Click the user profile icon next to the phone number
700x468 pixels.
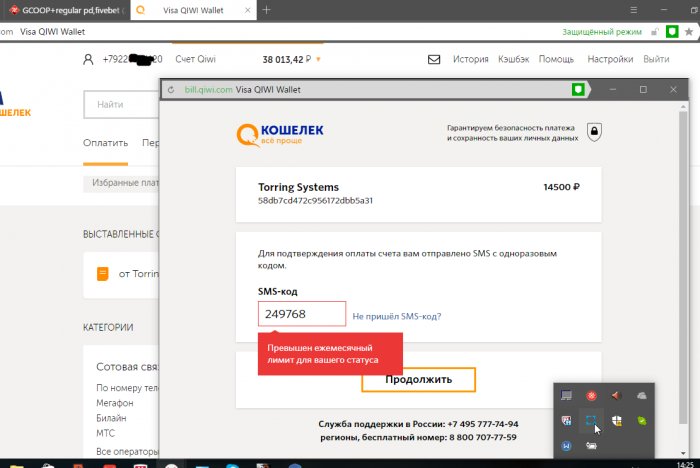point(88,59)
